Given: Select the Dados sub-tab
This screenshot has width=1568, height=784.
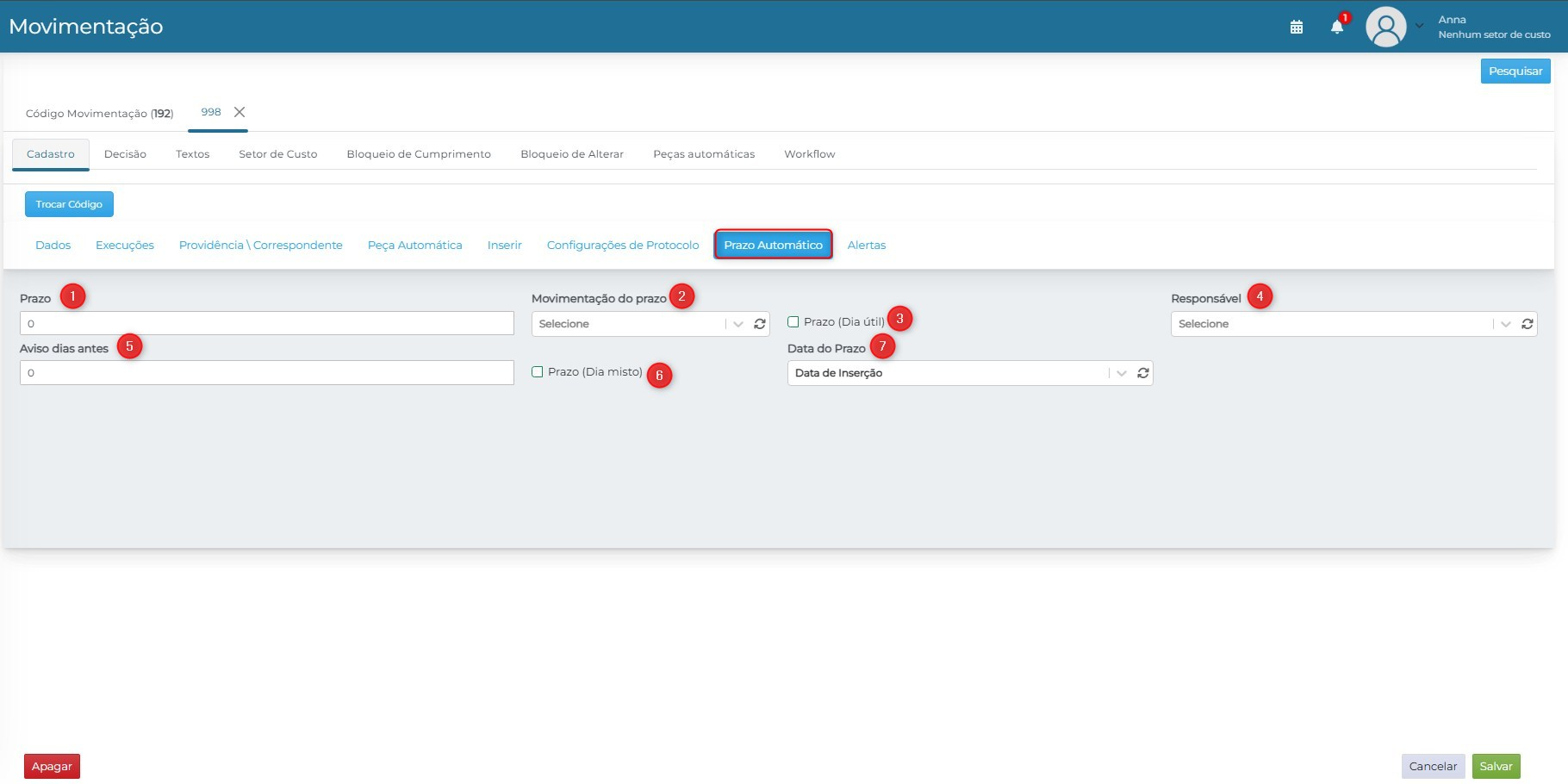Looking at the screenshot, I should click(x=53, y=246).
